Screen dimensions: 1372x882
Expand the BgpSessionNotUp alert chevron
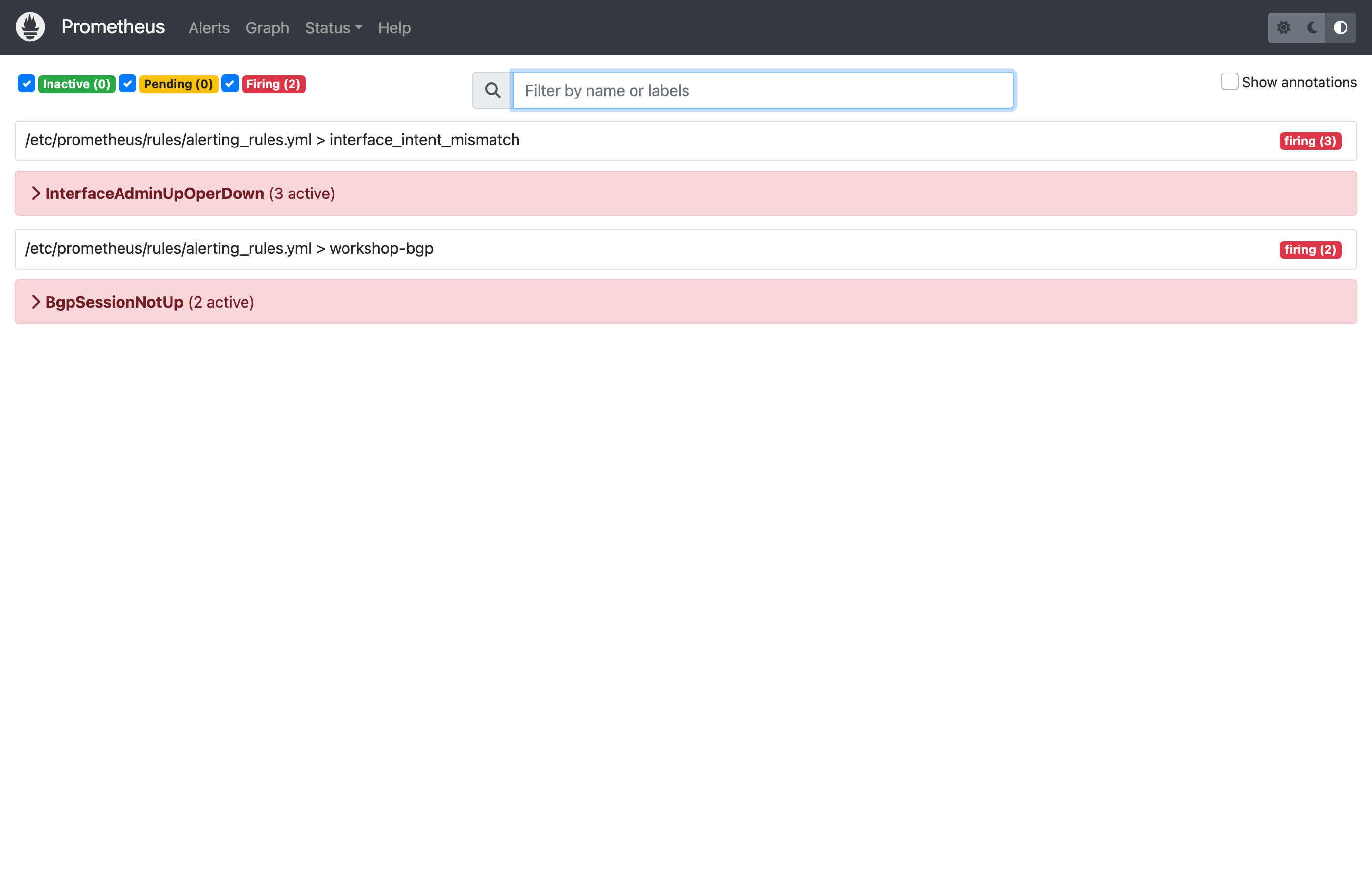(35, 302)
